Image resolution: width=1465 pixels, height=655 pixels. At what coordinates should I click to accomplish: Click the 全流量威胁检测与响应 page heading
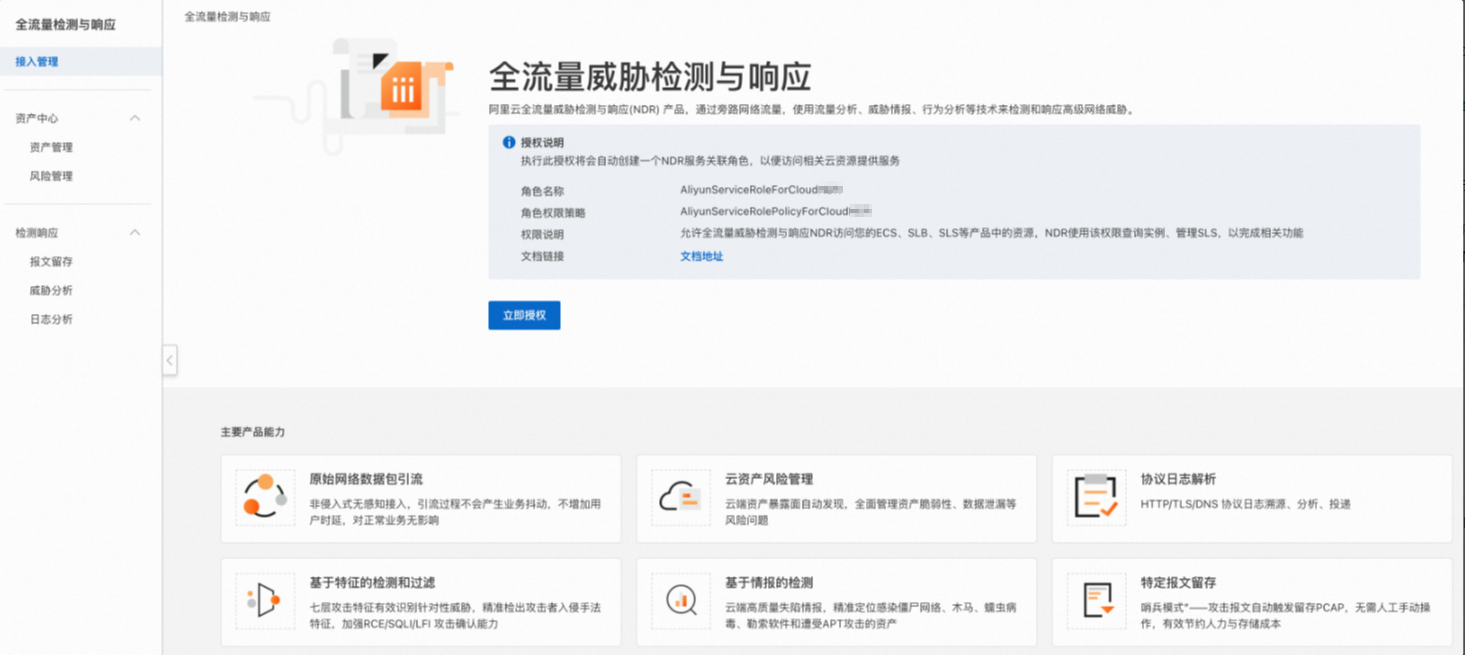click(650, 76)
